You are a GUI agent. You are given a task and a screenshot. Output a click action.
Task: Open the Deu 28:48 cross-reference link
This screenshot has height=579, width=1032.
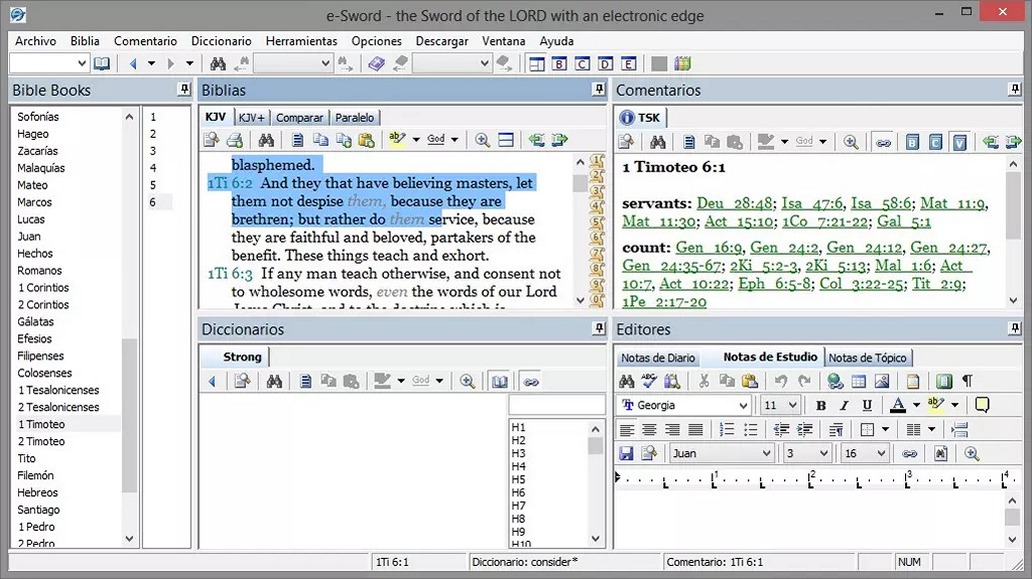tap(734, 203)
